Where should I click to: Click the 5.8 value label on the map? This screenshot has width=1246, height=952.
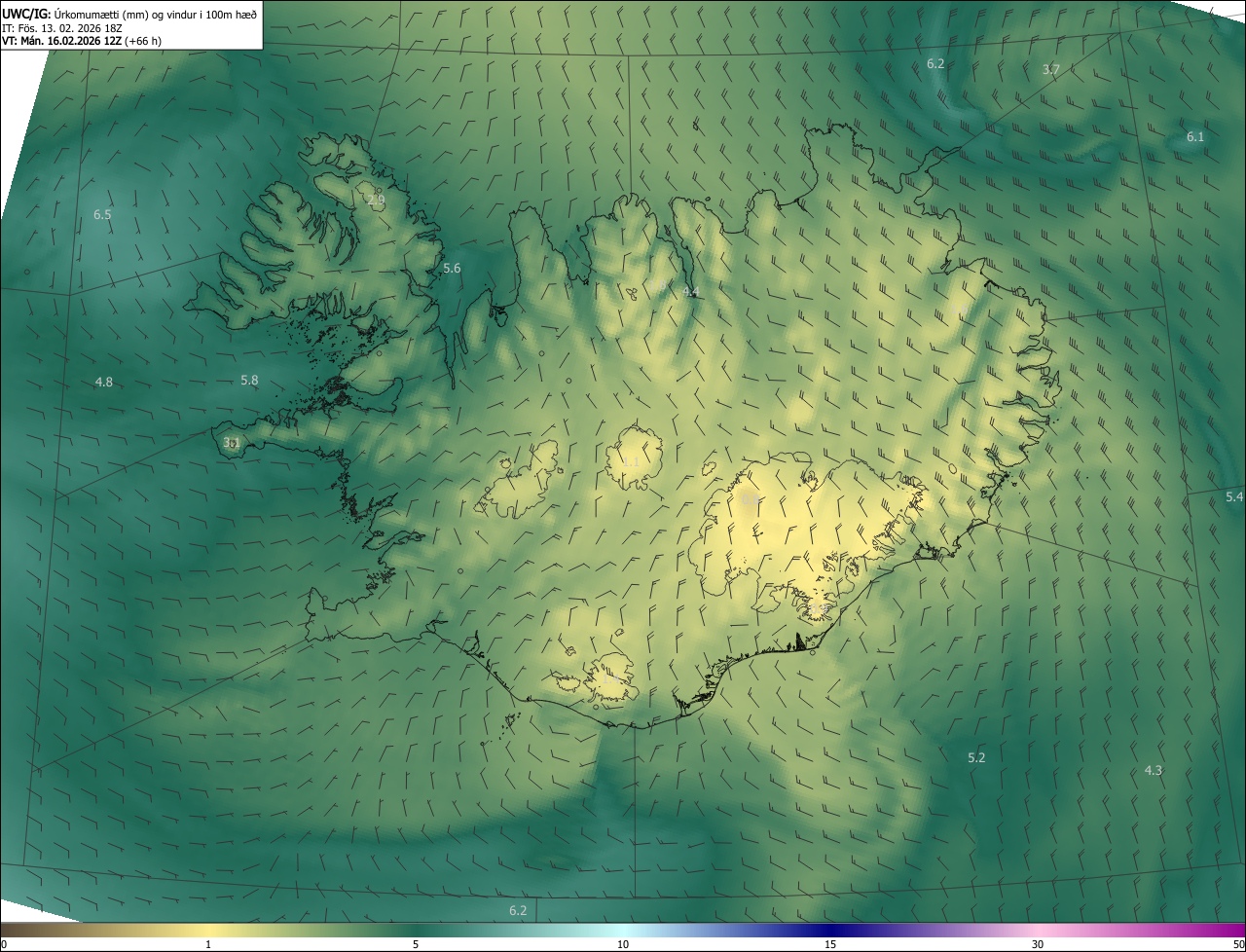[249, 381]
